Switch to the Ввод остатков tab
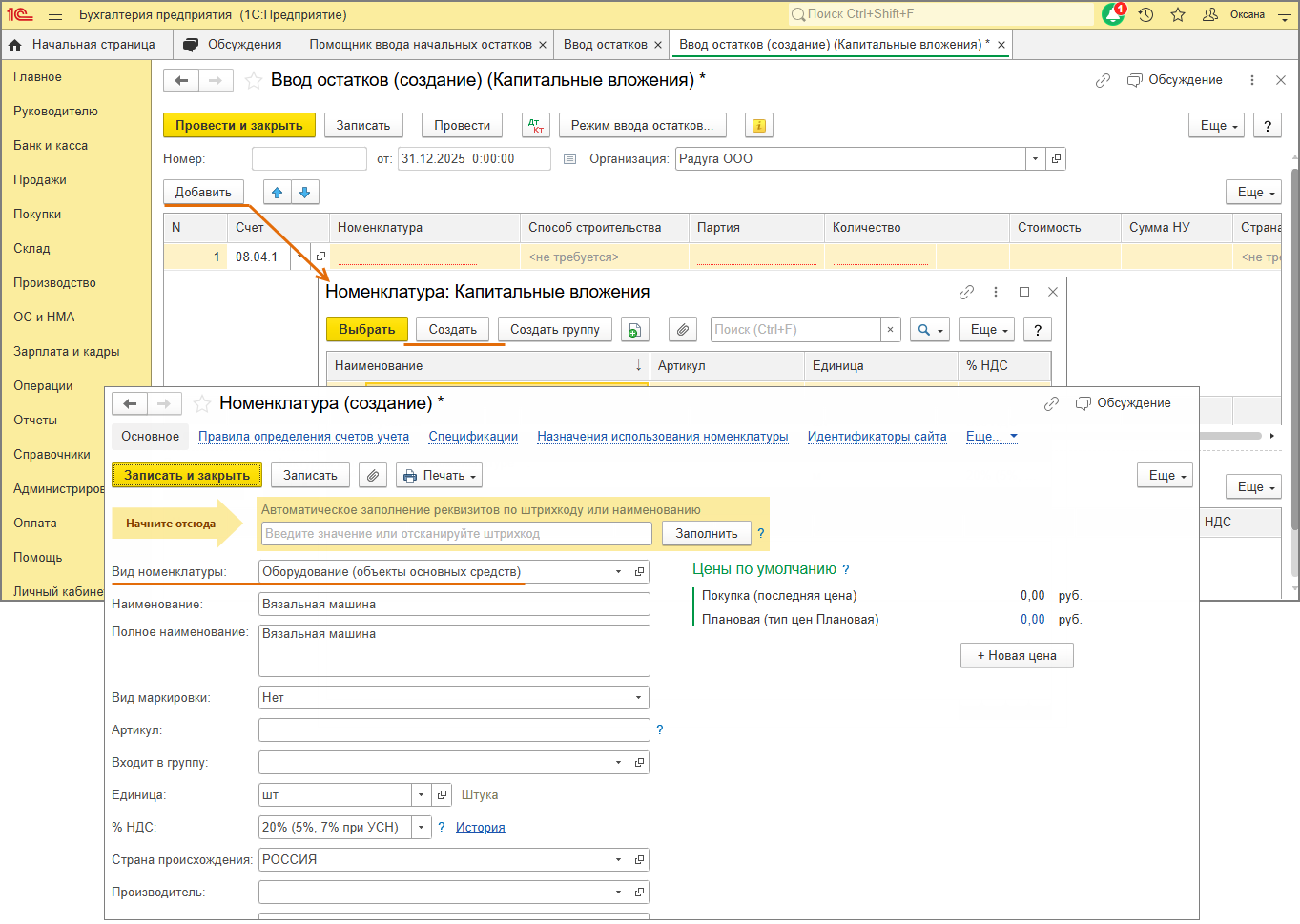 pyautogui.click(x=606, y=45)
